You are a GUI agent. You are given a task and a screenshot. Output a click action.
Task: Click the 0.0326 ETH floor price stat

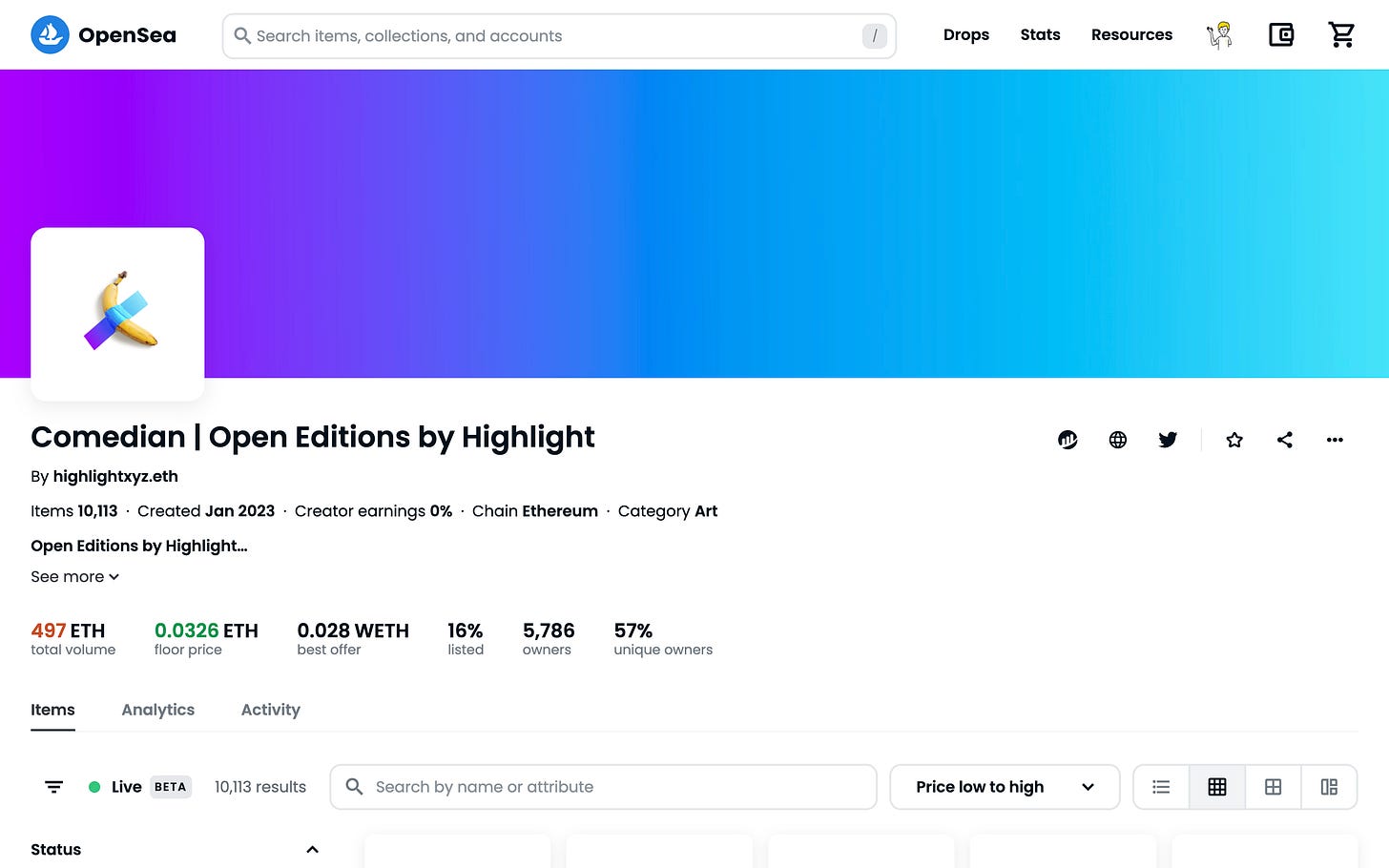(x=206, y=638)
